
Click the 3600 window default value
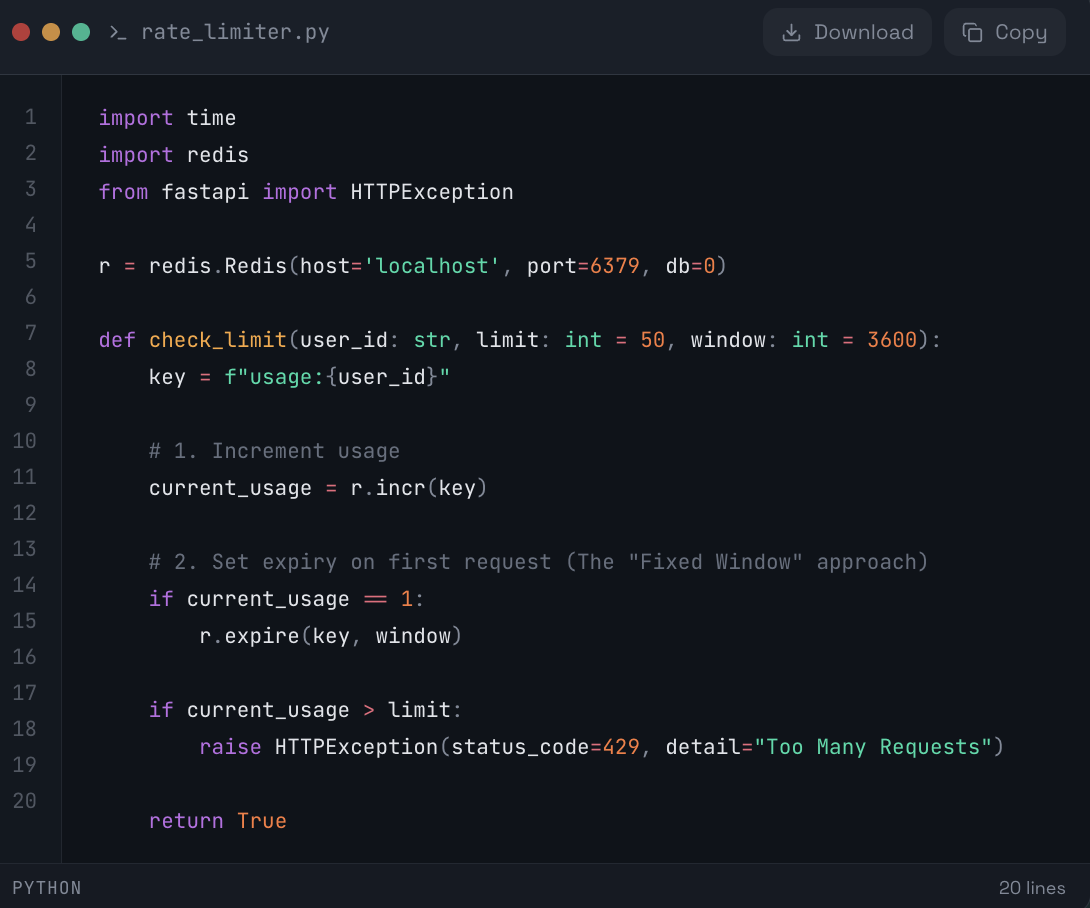[891, 340]
